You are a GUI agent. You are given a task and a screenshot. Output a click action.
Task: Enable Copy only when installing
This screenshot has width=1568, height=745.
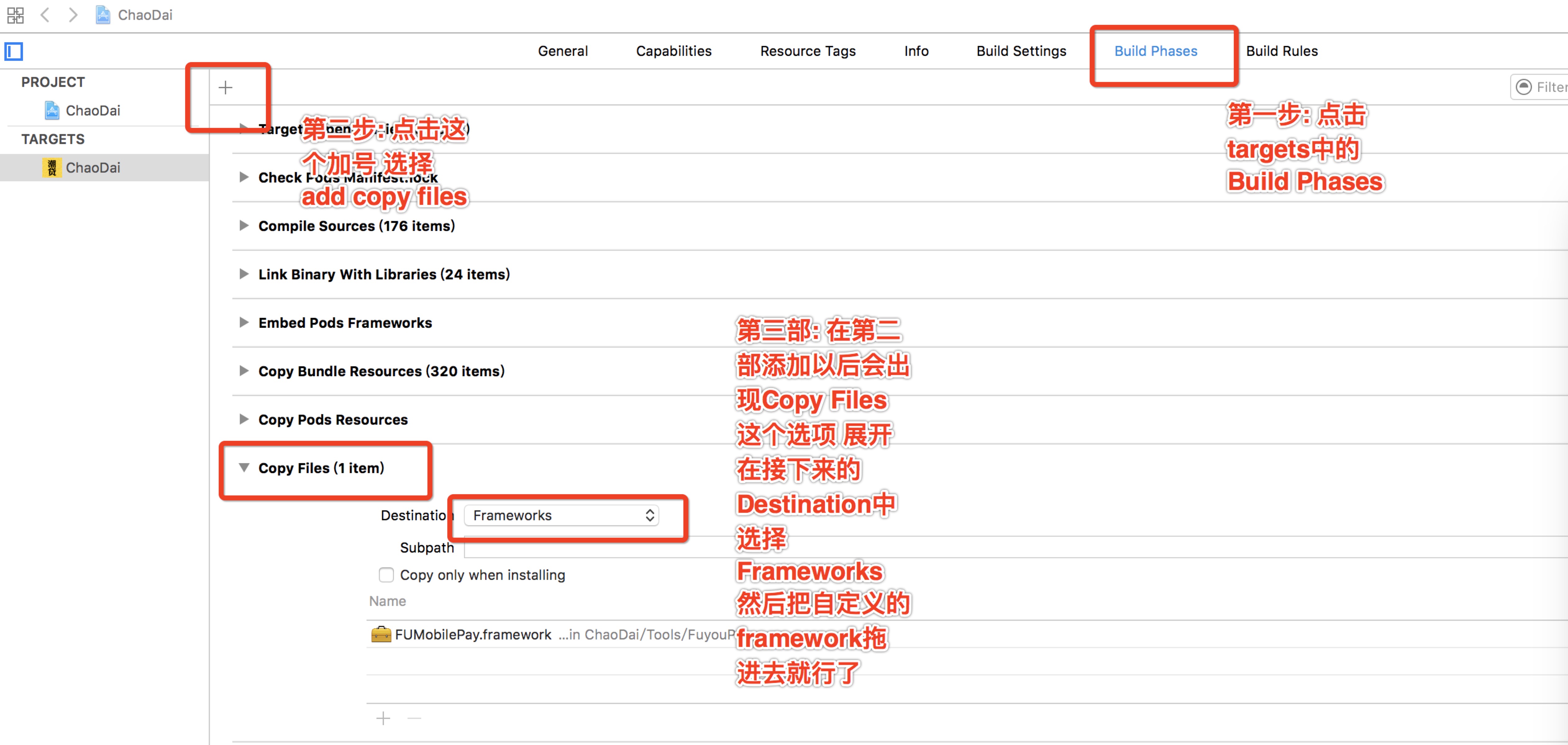click(386, 575)
